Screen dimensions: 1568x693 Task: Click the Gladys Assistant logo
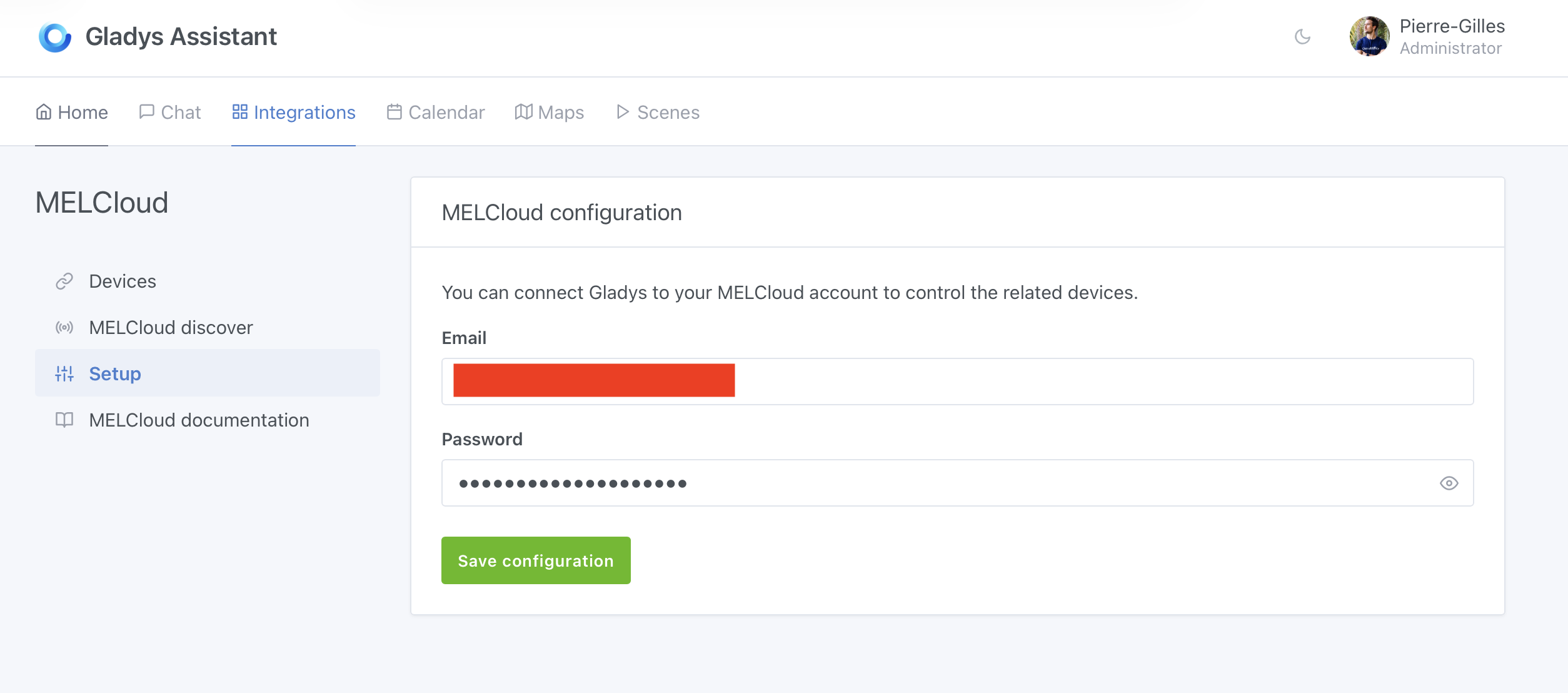click(55, 37)
